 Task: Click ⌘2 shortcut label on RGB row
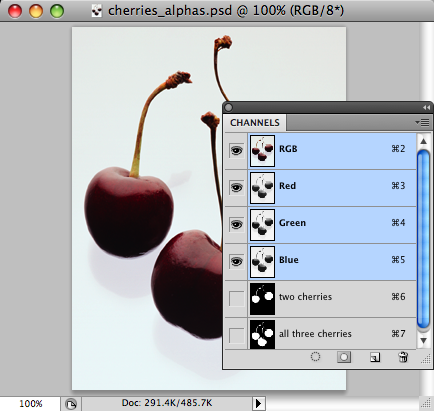(x=398, y=149)
